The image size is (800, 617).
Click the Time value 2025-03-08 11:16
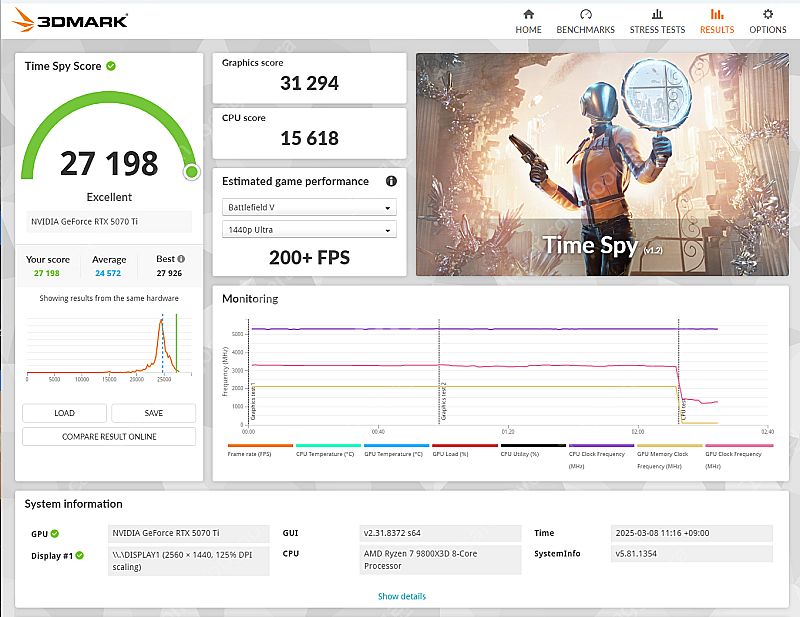tap(691, 533)
